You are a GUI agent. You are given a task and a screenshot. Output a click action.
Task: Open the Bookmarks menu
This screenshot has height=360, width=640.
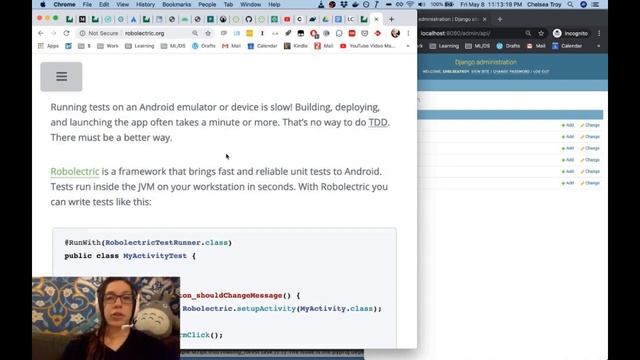(176, 4)
